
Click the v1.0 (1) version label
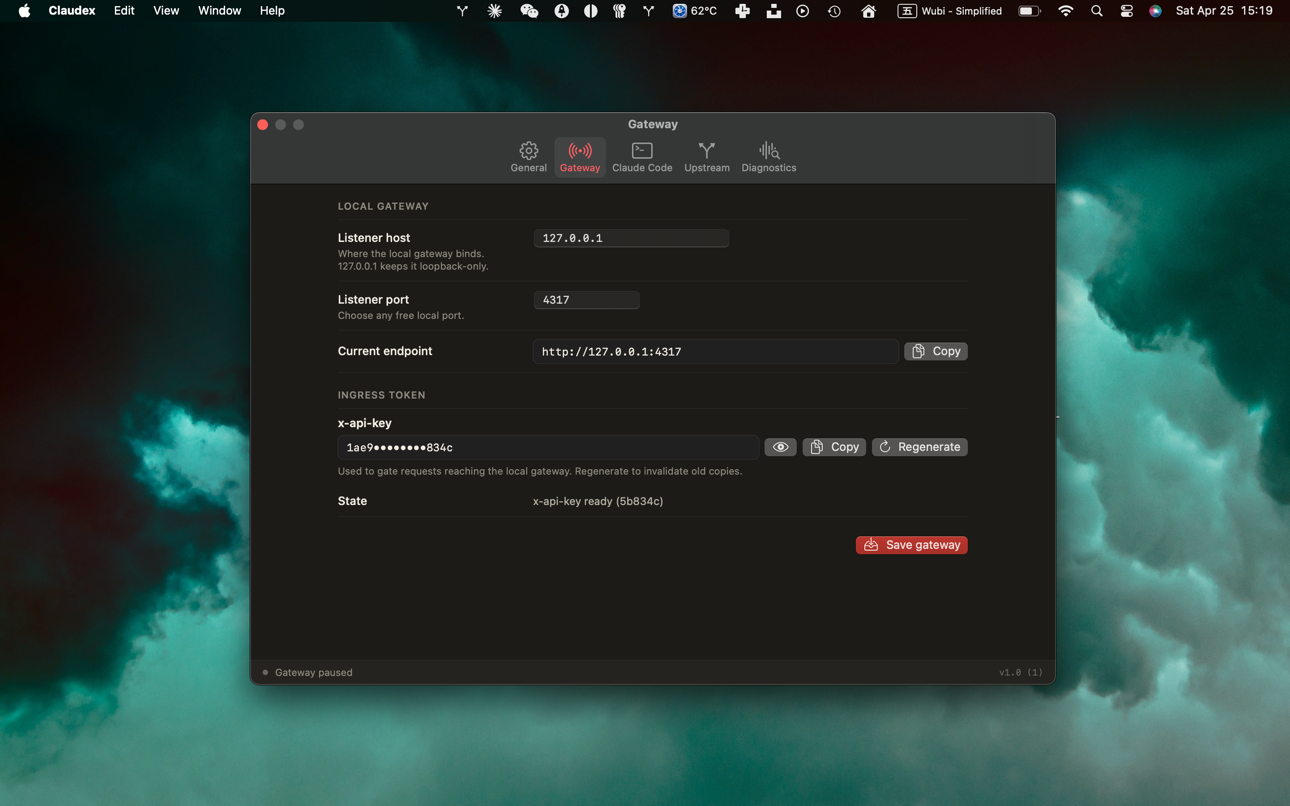(1021, 672)
